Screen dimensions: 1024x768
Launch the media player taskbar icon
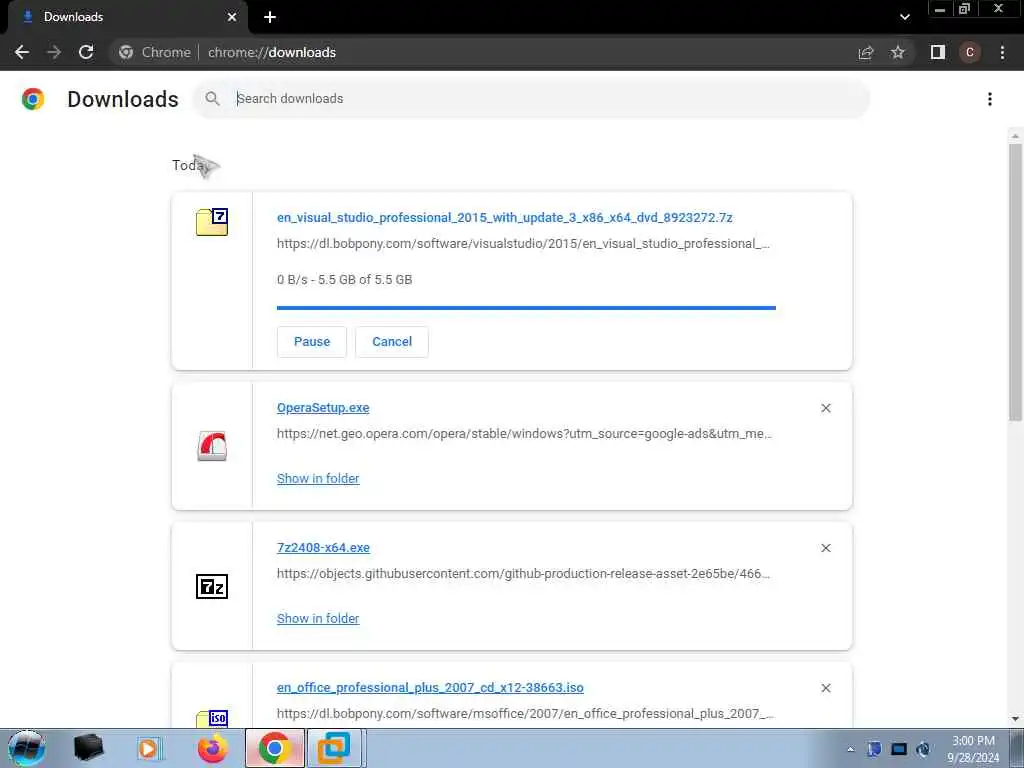pos(150,748)
